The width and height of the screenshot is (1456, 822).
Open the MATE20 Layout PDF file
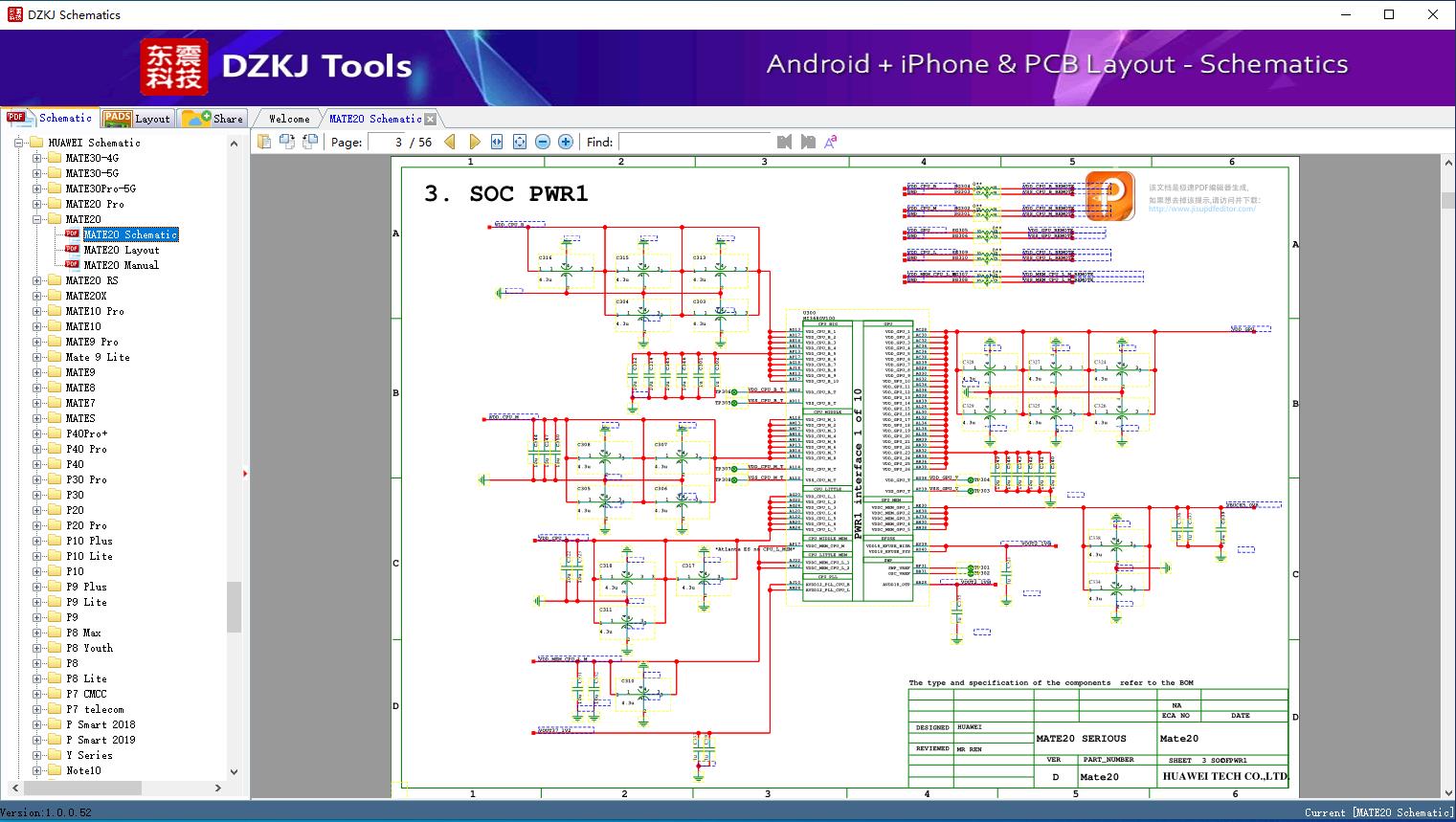tap(122, 250)
